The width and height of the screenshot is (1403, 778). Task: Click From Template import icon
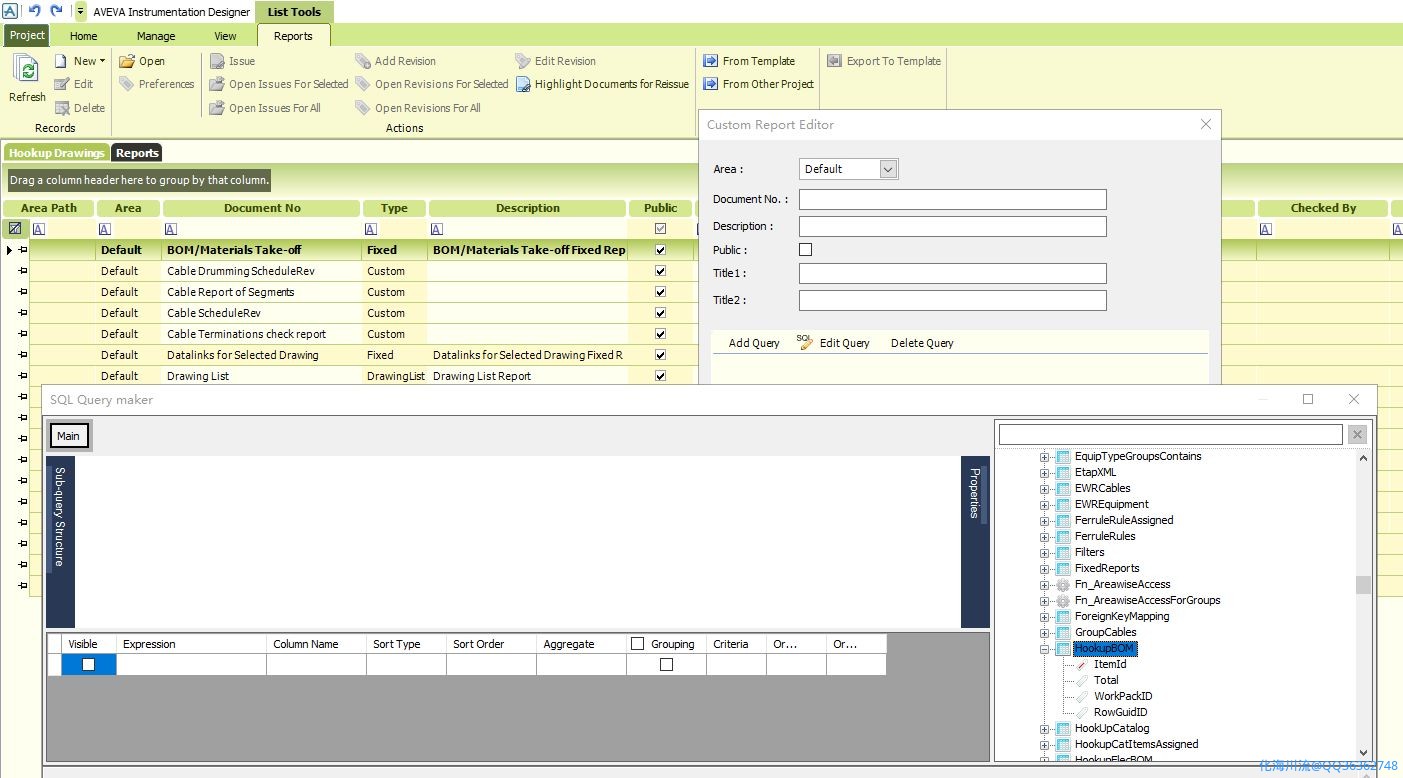tap(711, 61)
